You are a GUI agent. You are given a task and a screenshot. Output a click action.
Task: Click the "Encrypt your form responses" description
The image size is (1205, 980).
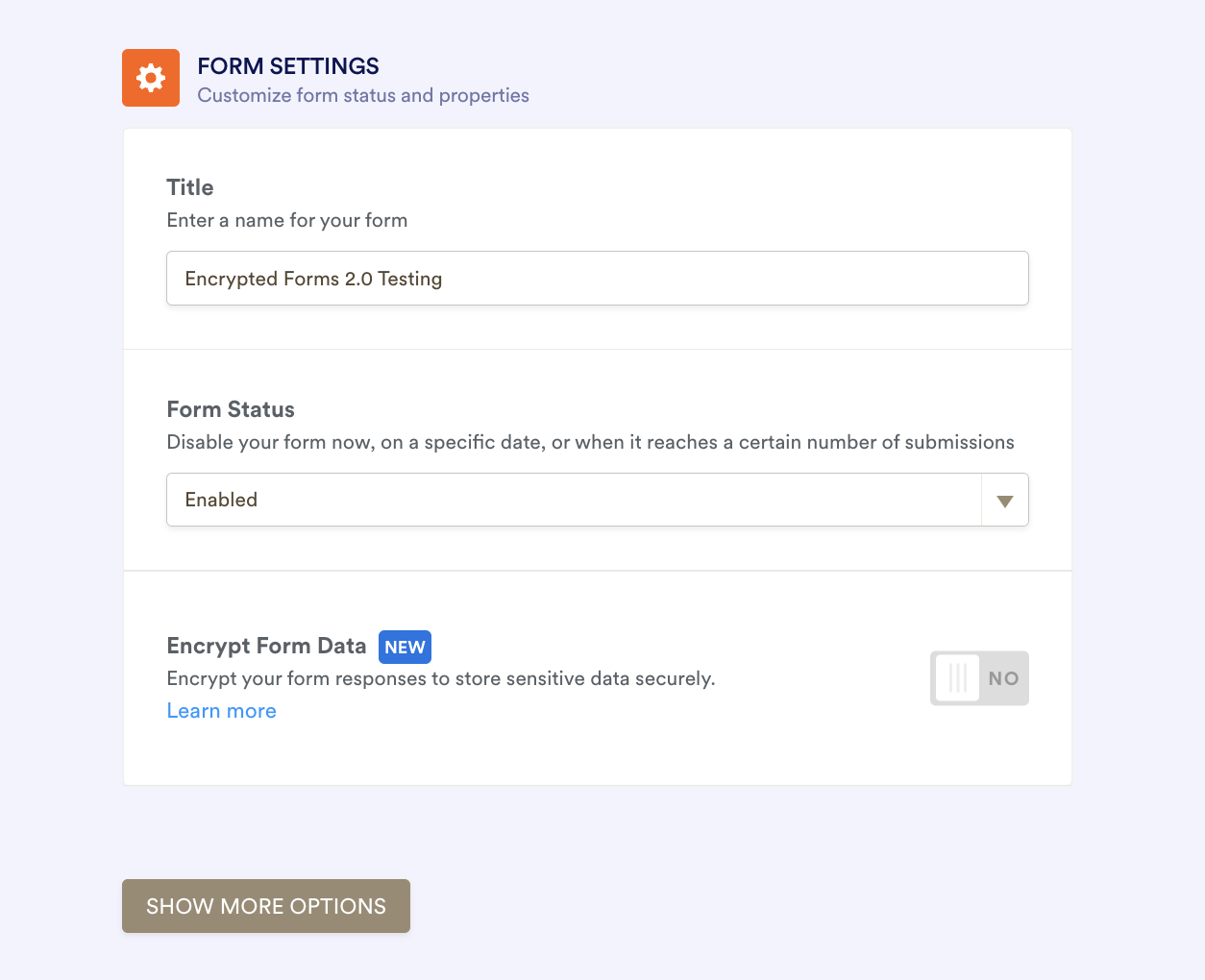click(441, 678)
